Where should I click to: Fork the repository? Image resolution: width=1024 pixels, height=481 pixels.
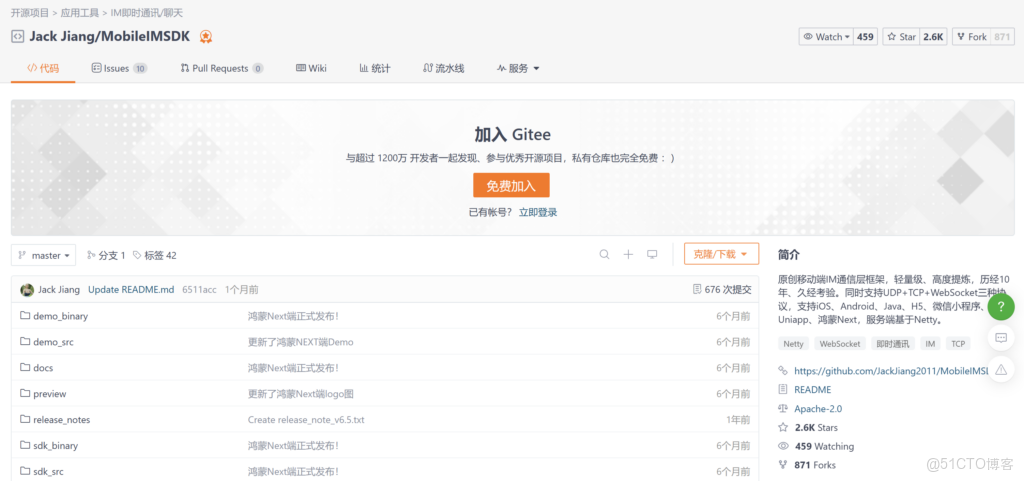click(x=970, y=37)
